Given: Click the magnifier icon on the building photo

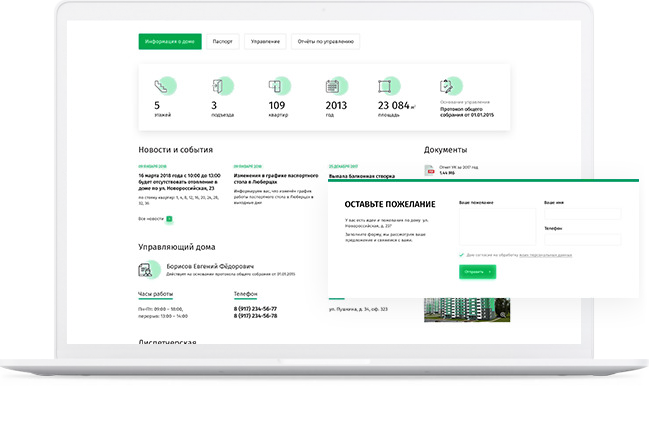Looking at the screenshot, I should point(502,315).
